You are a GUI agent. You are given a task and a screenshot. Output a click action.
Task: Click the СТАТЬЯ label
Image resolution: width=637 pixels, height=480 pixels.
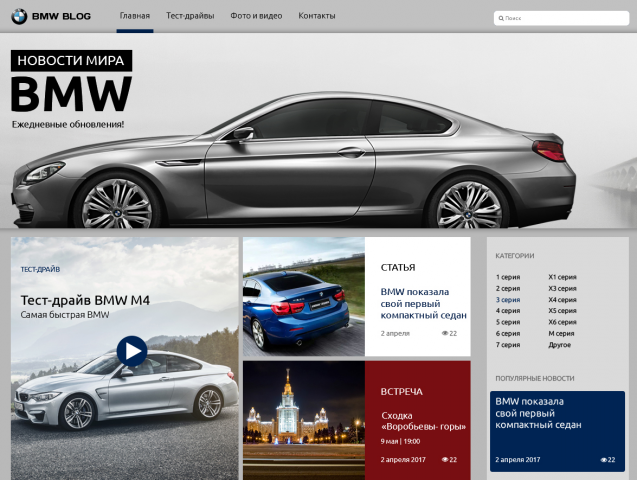pyautogui.click(x=398, y=267)
